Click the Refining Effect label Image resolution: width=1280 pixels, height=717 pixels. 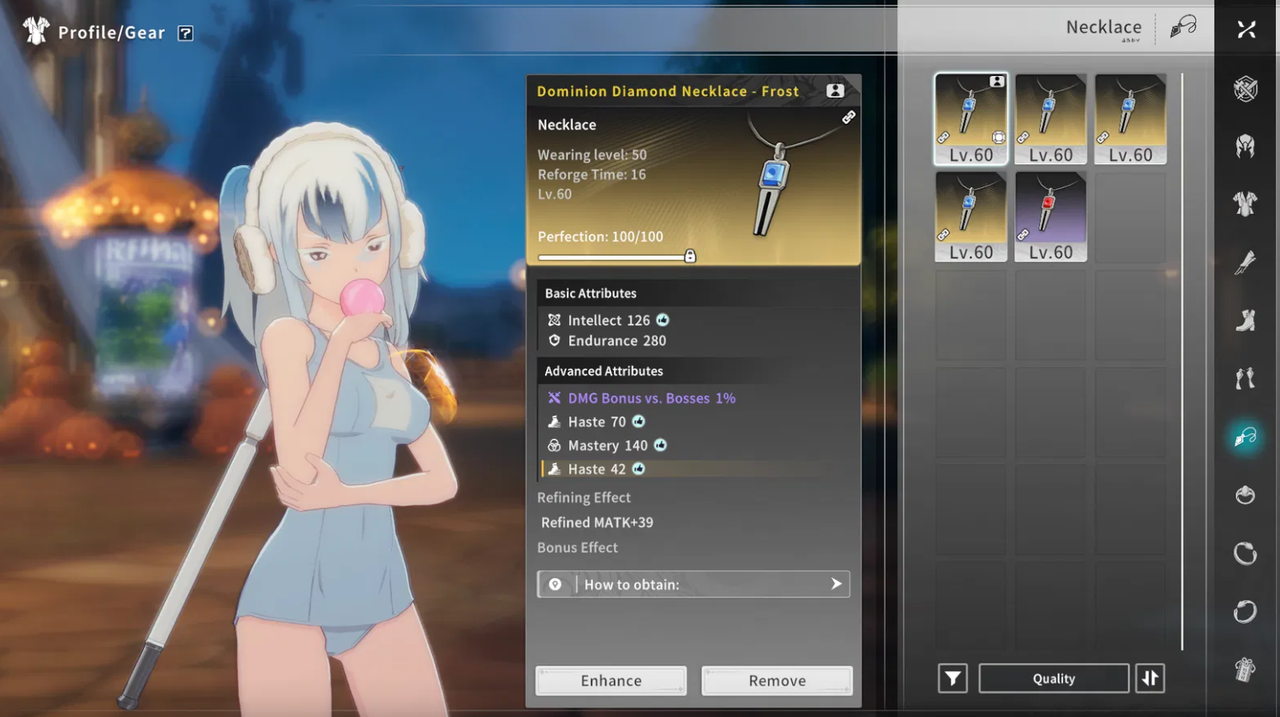(x=584, y=497)
